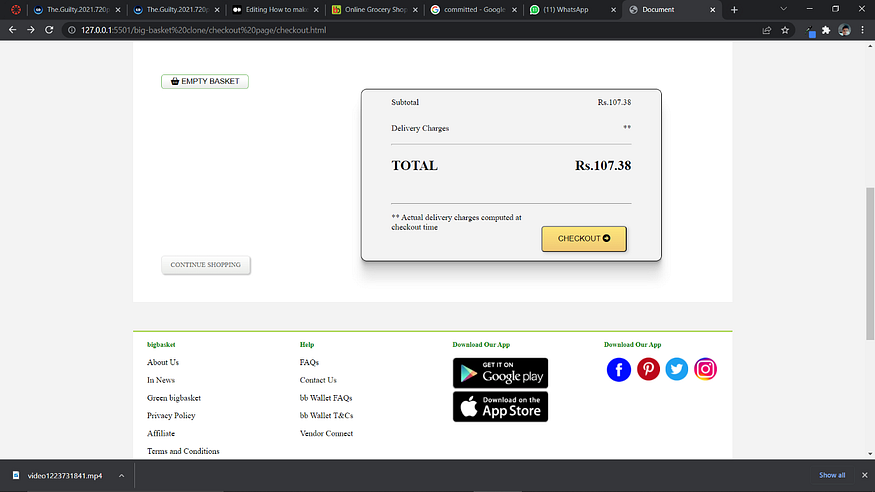Open the Privacy Policy link
875x492 pixels.
click(x=171, y=416)
